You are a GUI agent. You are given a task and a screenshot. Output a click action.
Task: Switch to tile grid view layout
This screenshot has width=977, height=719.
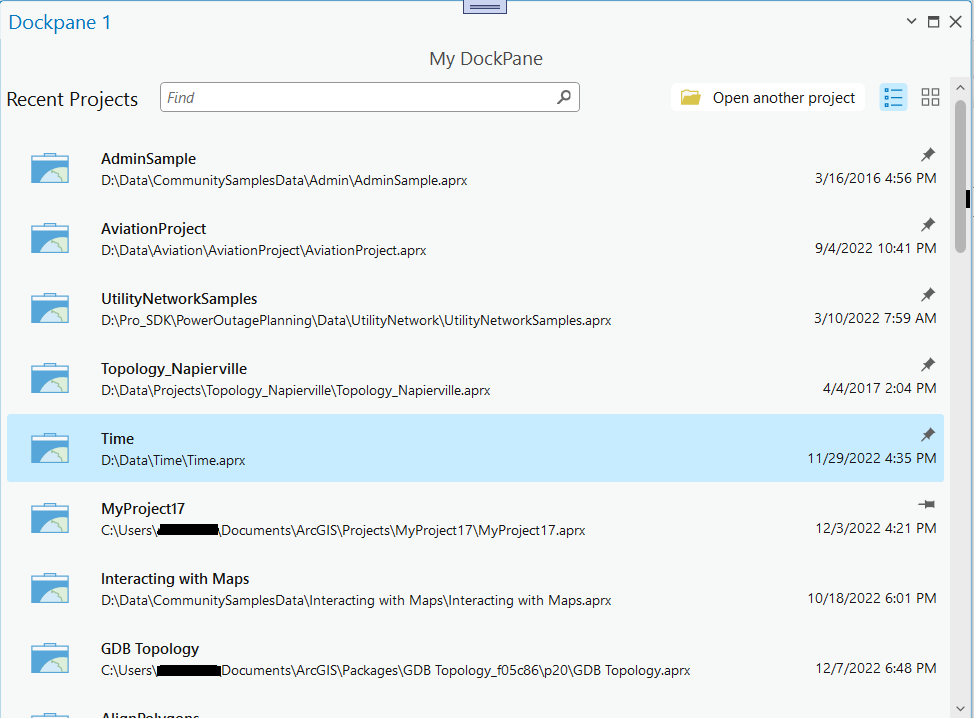tap(930, 97)
